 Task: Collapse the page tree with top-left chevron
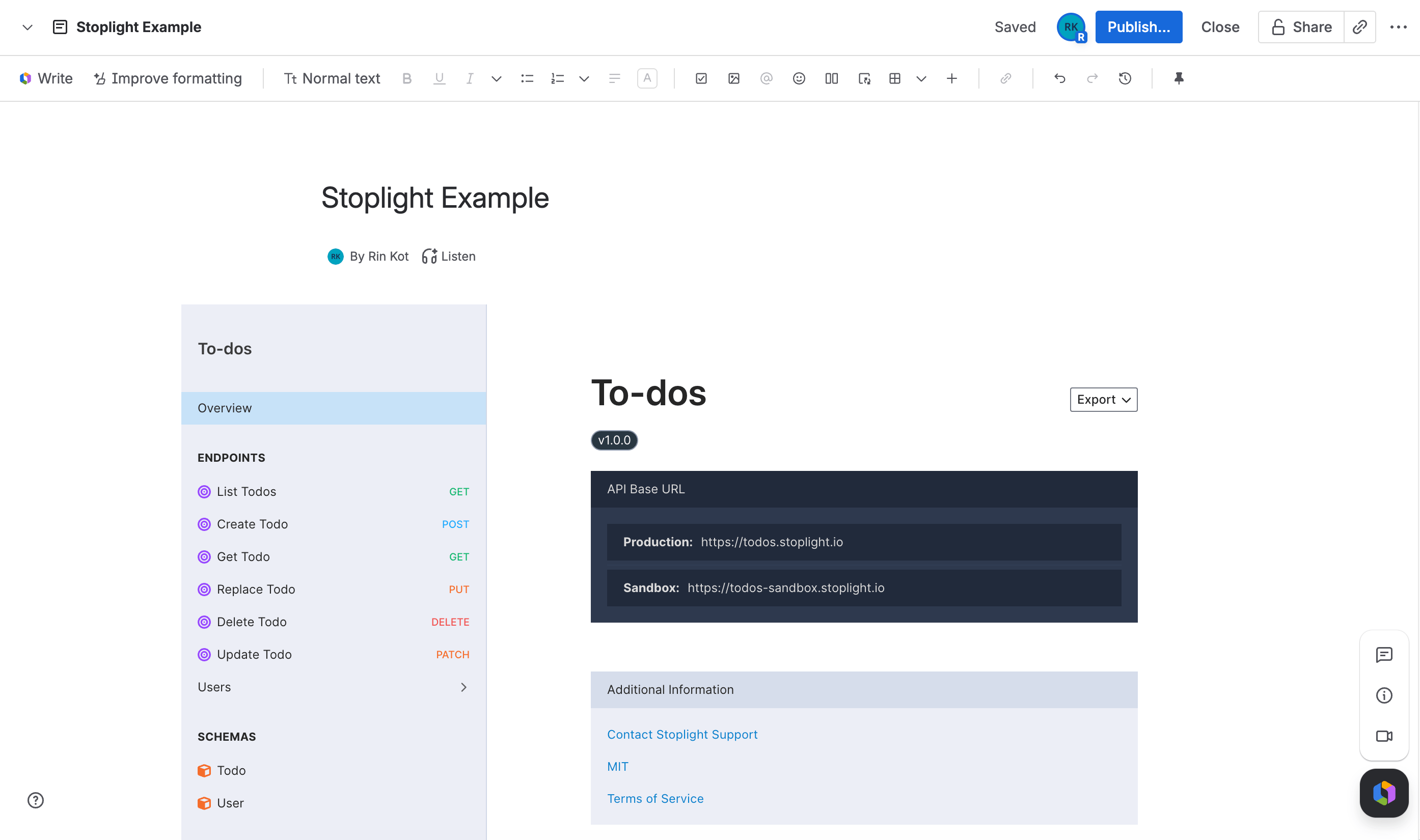27,27
